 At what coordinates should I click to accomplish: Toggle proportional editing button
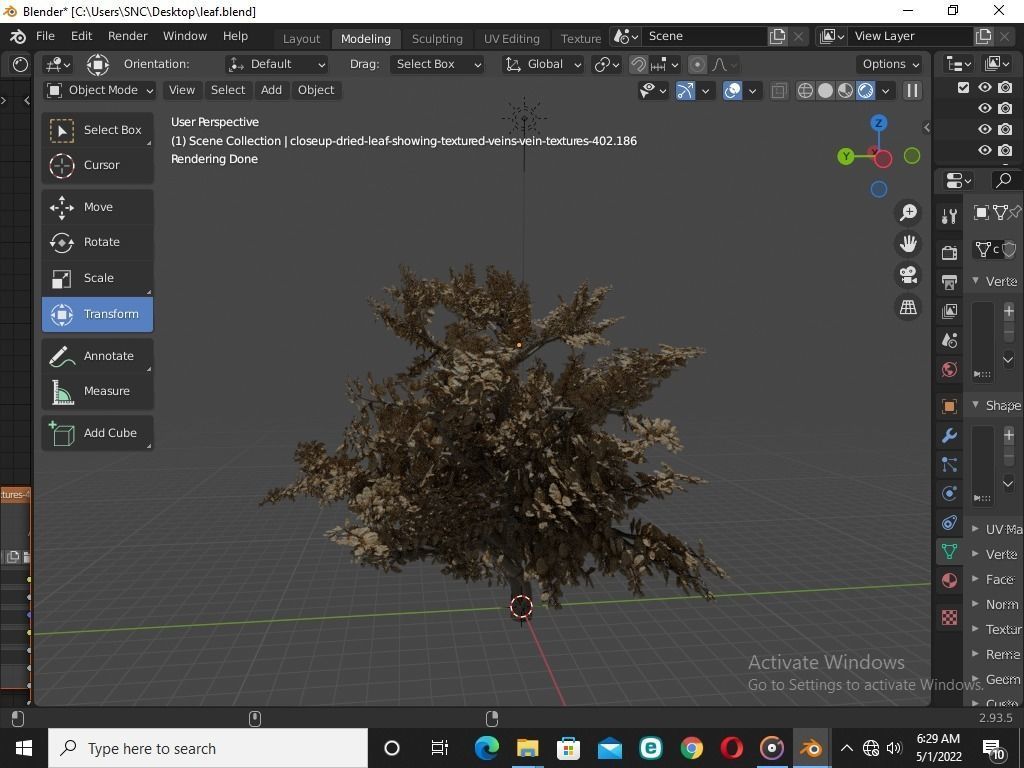(697, 64)
